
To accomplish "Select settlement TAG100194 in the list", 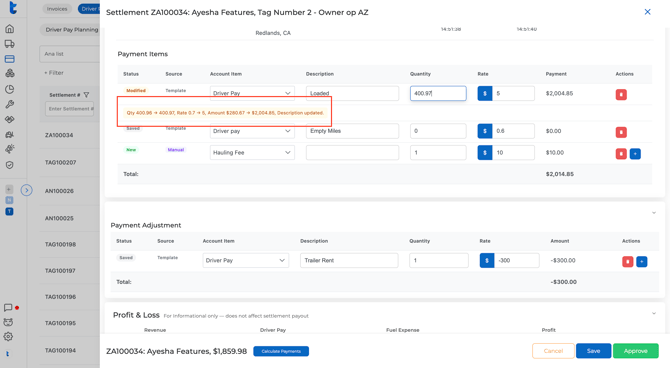I will (61, 350).
